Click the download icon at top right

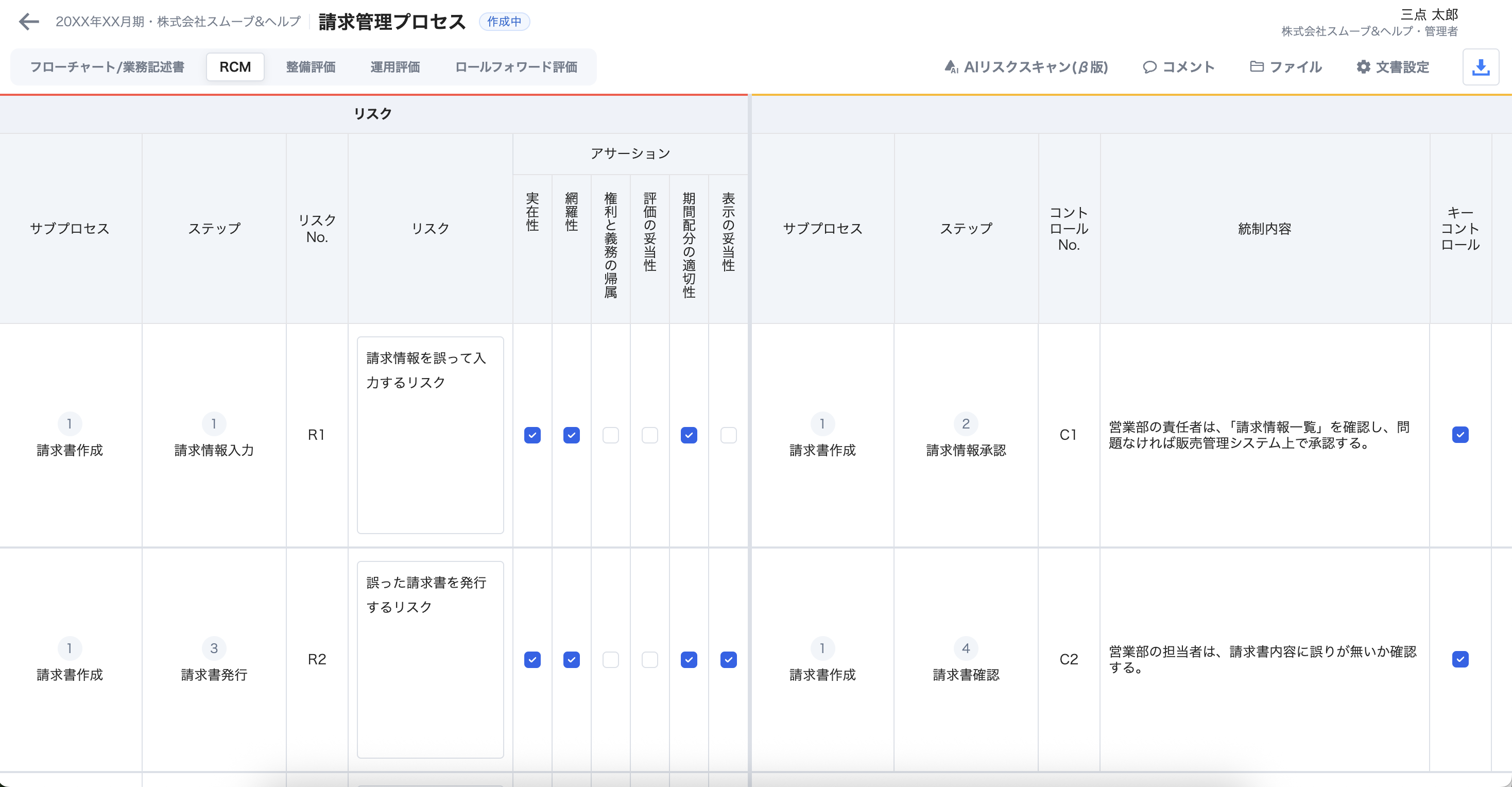(1481, 66)
